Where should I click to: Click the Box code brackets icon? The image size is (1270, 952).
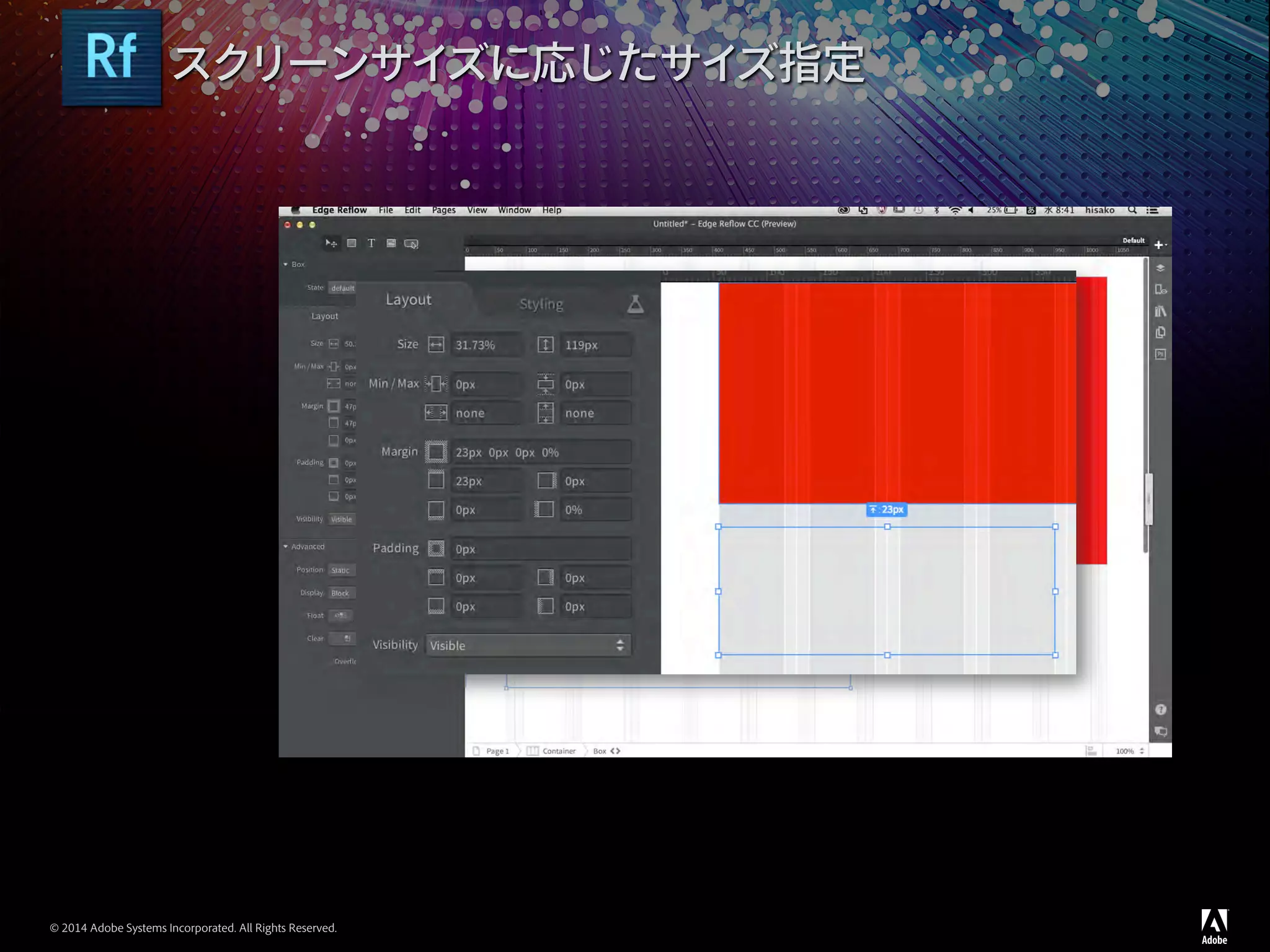pos(615,751)
